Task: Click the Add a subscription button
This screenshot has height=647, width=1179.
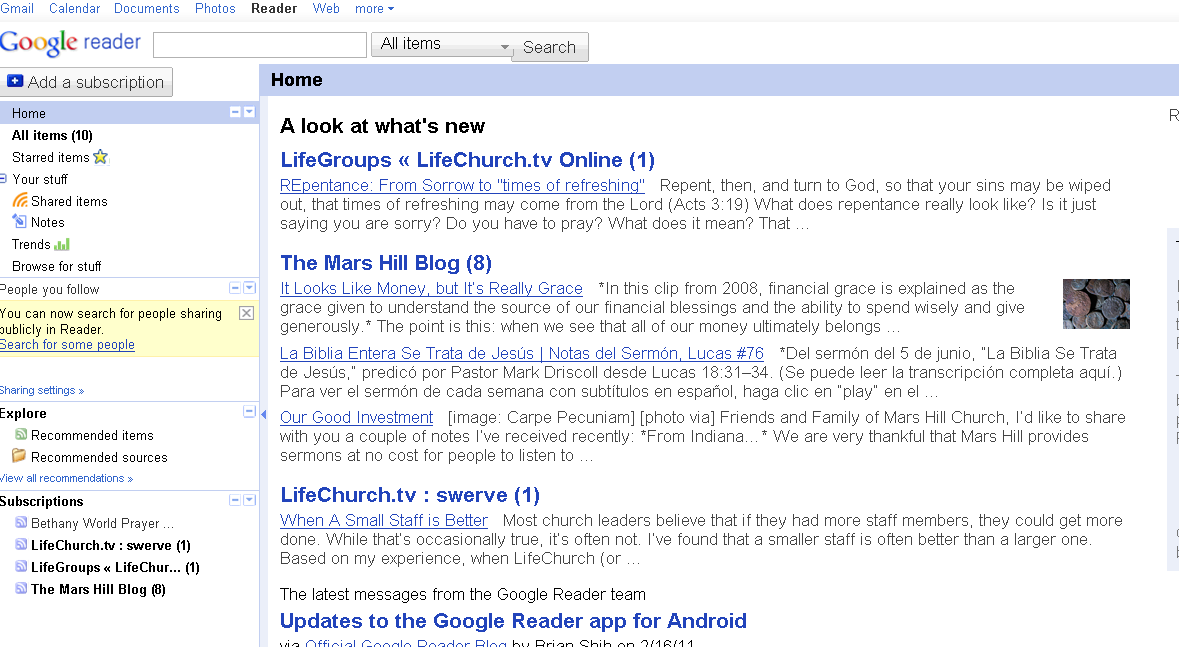Action: [86, 82]
